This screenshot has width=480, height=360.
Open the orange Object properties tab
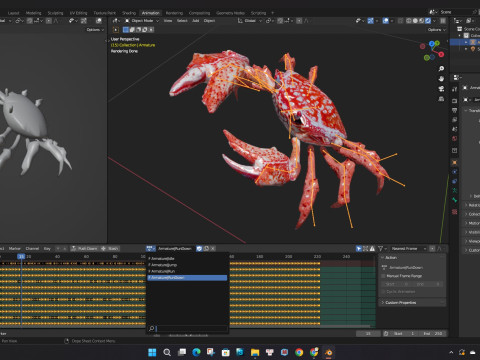pos(454,162)
